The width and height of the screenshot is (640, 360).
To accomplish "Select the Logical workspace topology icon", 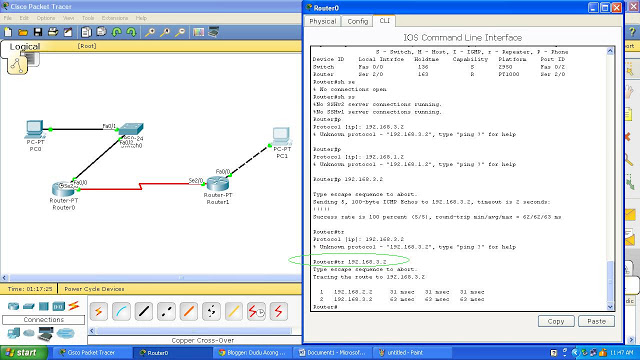I will [x=17, y=64].
